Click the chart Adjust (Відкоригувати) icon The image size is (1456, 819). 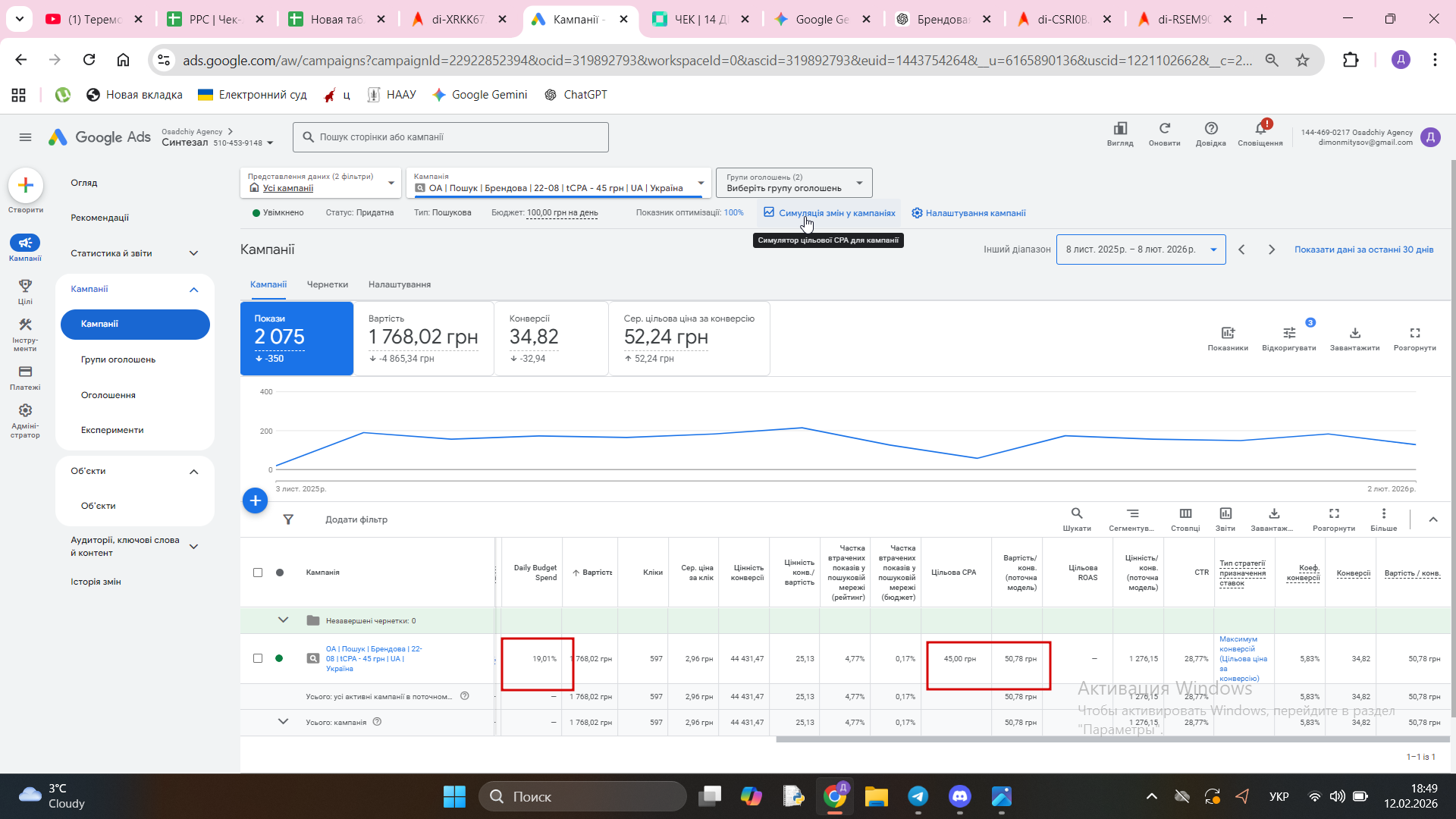(1288, 334)
